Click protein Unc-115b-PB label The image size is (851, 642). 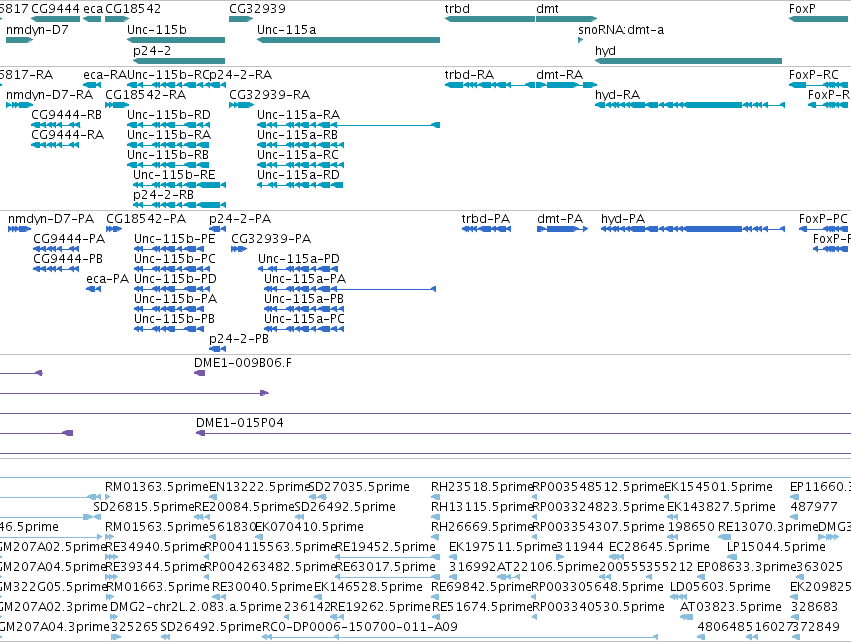click(175, 319)
